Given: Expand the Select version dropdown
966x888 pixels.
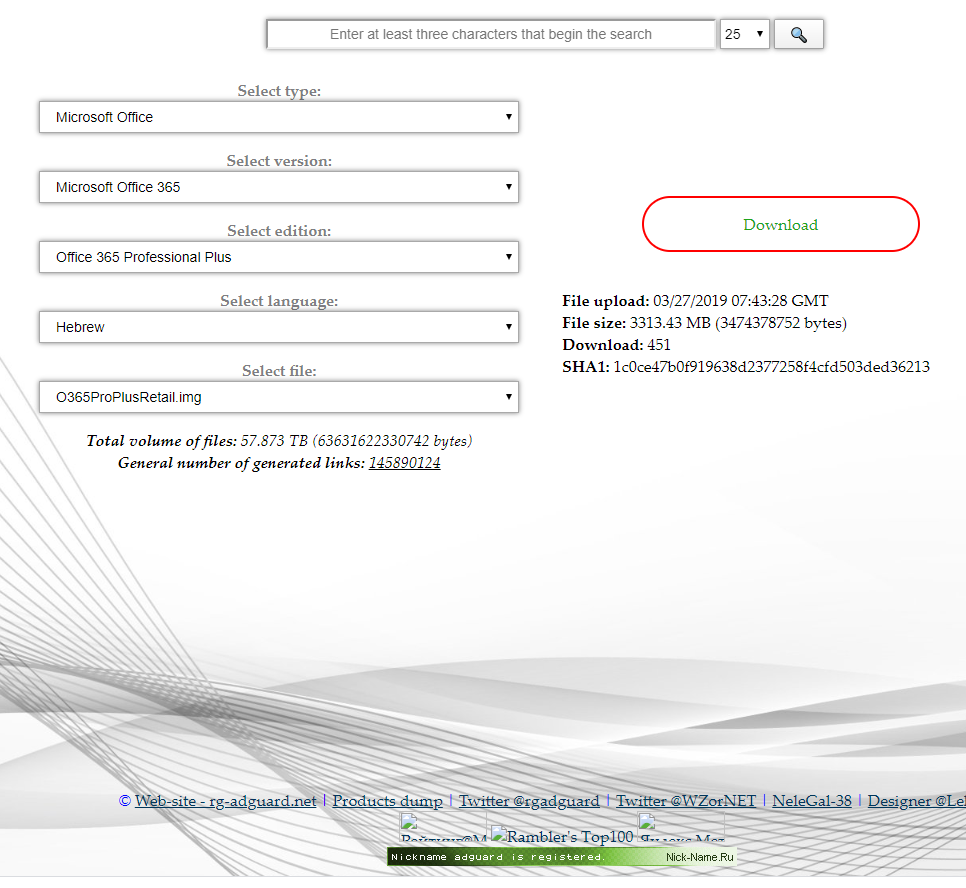Looking at the screenshot, I should coord(279,187).
